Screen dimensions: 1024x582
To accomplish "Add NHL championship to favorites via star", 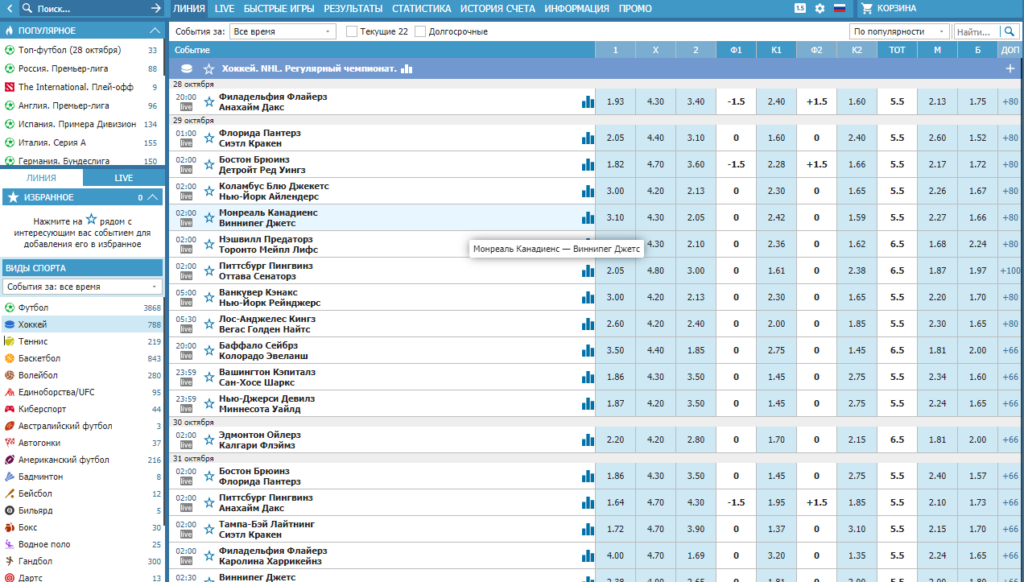I will tap(208, 69).
